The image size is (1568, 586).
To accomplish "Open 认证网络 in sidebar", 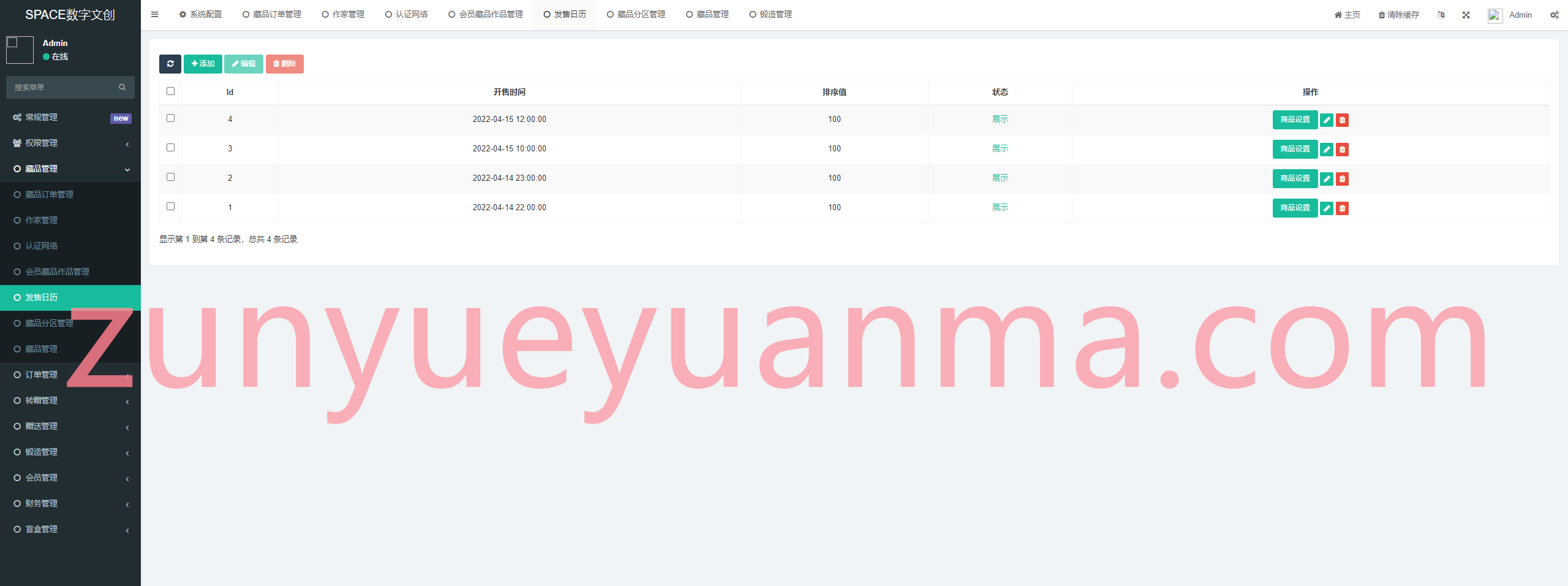I will pyautogui.click(x=70, y=246).
